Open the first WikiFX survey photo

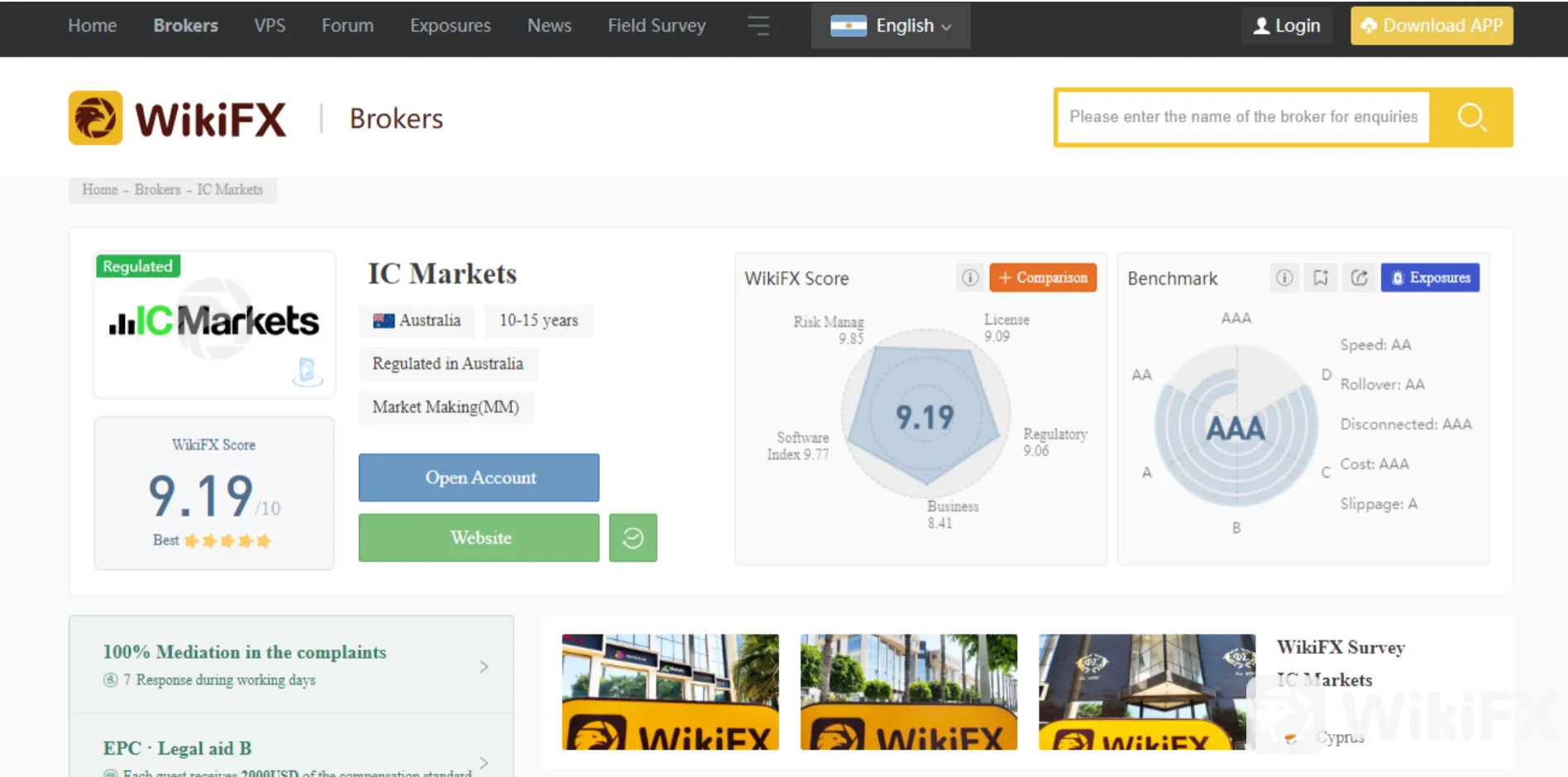click(x=671, y=692)
